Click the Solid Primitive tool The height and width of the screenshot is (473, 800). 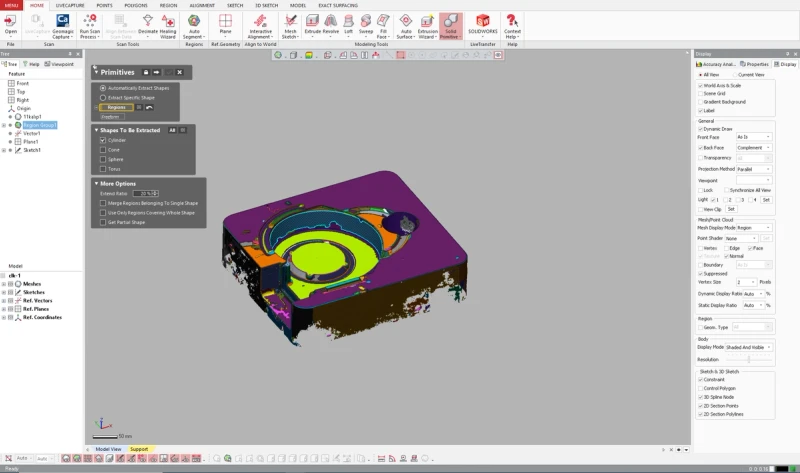point(451,26)
